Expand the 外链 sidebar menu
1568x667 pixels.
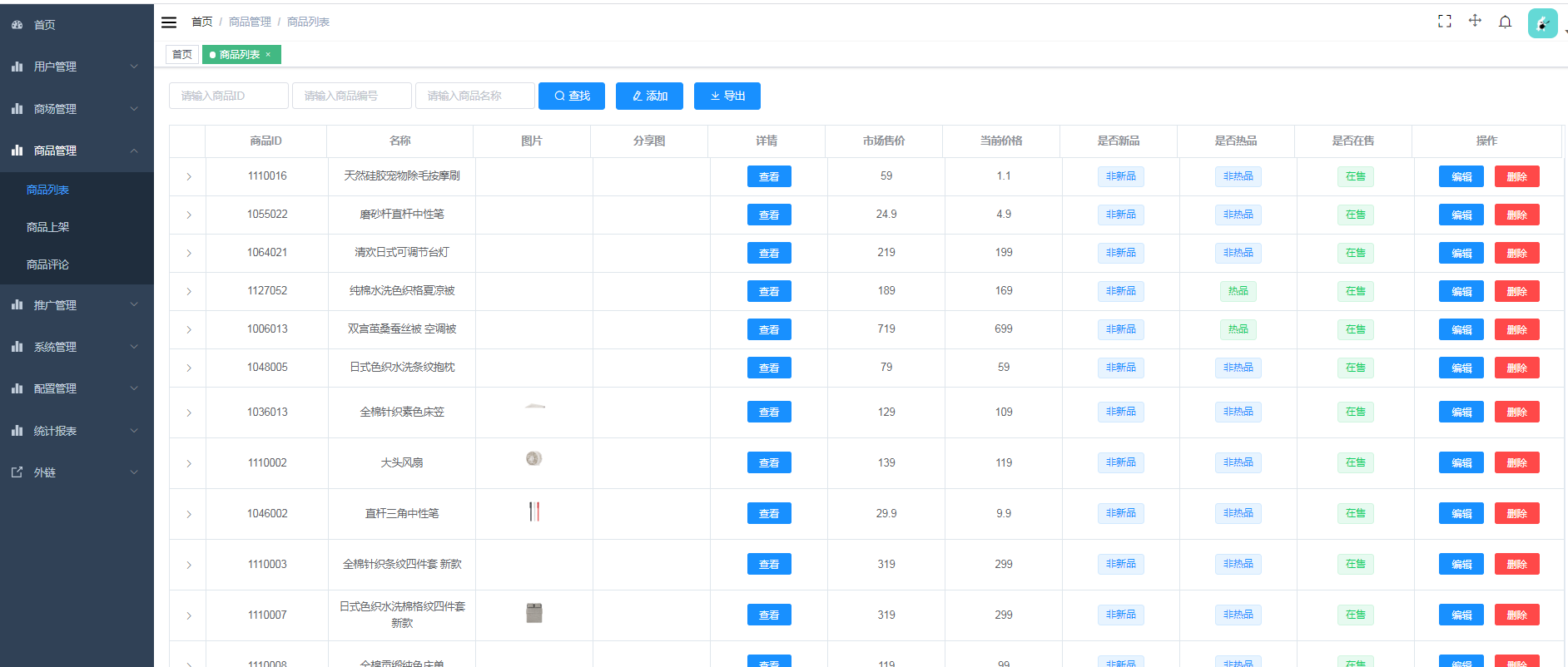point(77,472)
